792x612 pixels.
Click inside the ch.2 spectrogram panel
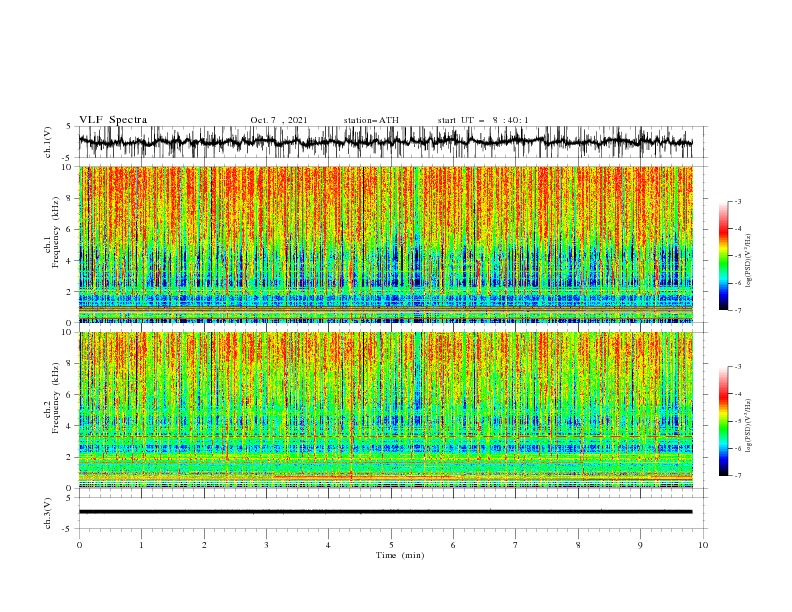(385, 410)
